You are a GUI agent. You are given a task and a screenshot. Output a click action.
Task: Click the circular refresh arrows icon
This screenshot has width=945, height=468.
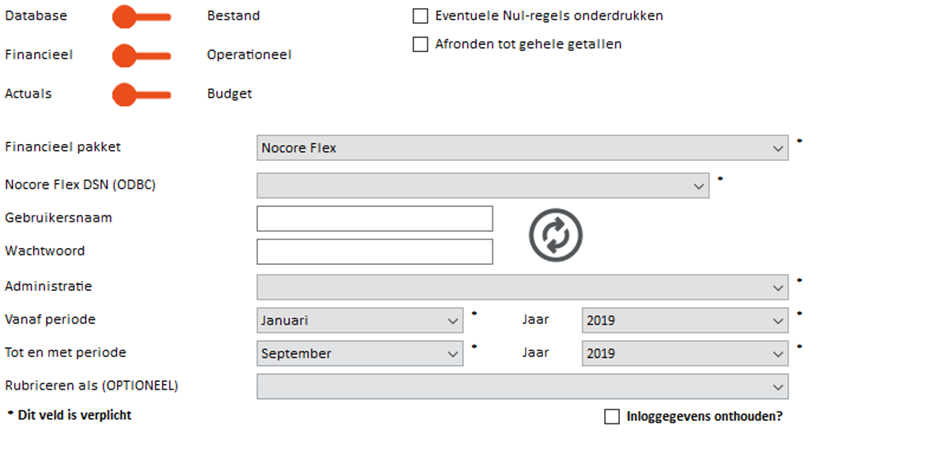click(x=556, y=235)
